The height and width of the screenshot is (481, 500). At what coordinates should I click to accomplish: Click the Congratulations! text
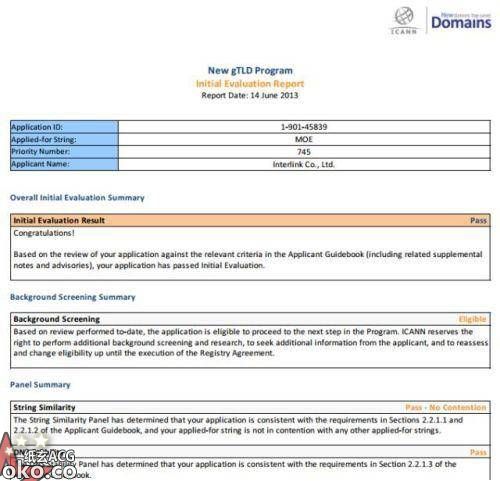pyautogui.click(x=44, y=233)
